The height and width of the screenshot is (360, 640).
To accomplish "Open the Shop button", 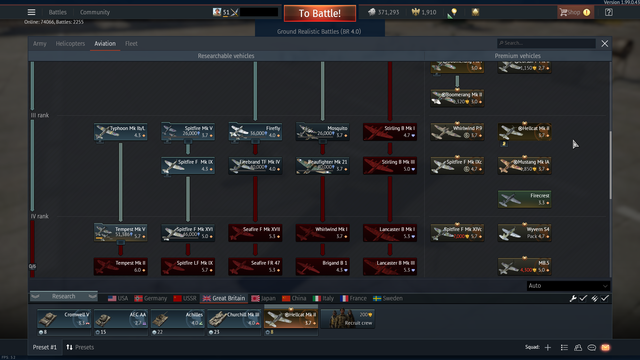I will point(576,12).
